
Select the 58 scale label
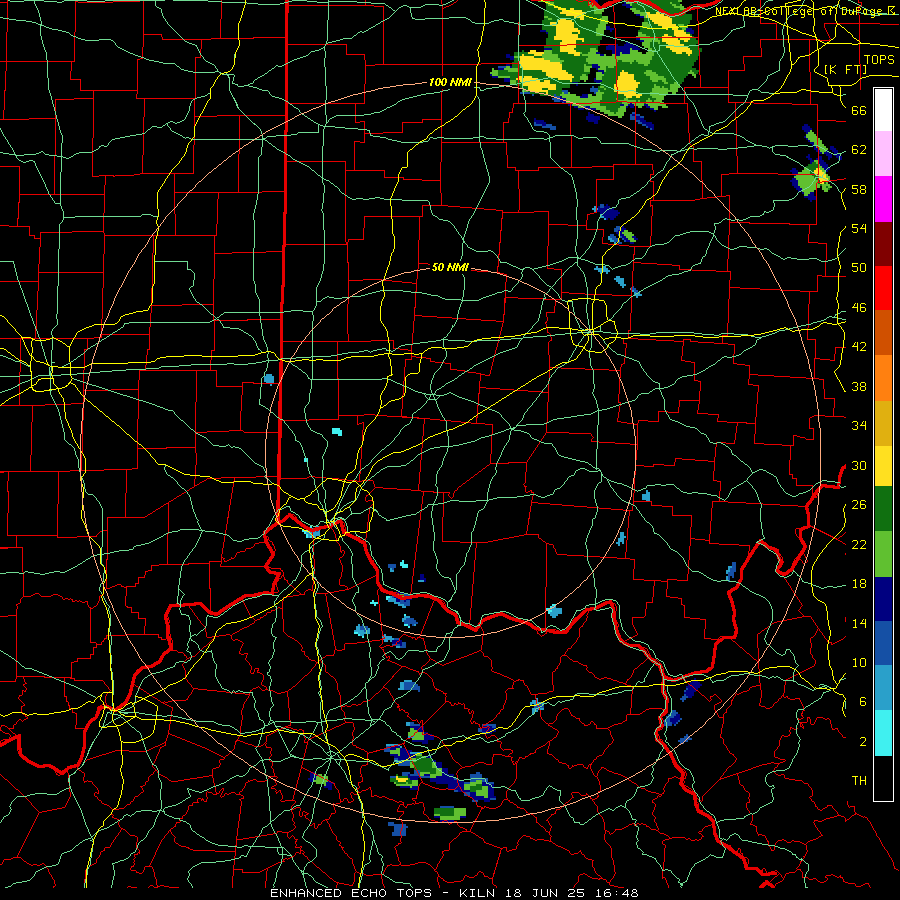pyautogui.click(x=859, y=189)
